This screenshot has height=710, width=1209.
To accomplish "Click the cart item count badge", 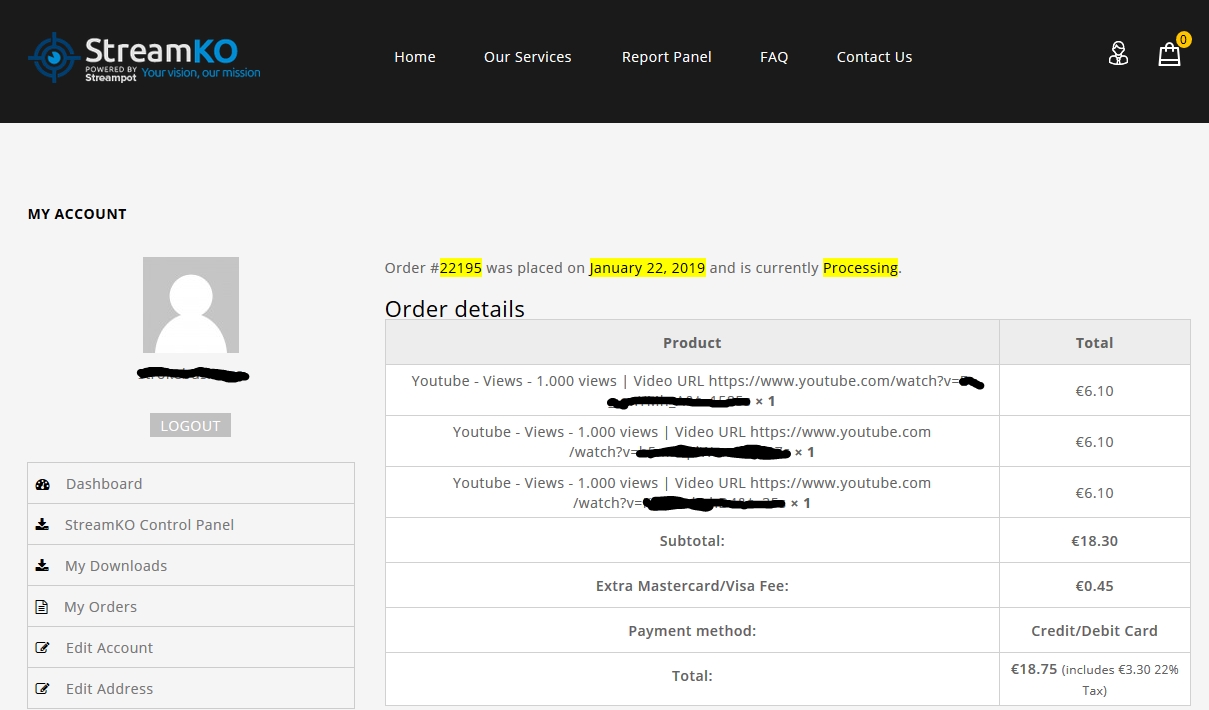I will [1183, 40].
